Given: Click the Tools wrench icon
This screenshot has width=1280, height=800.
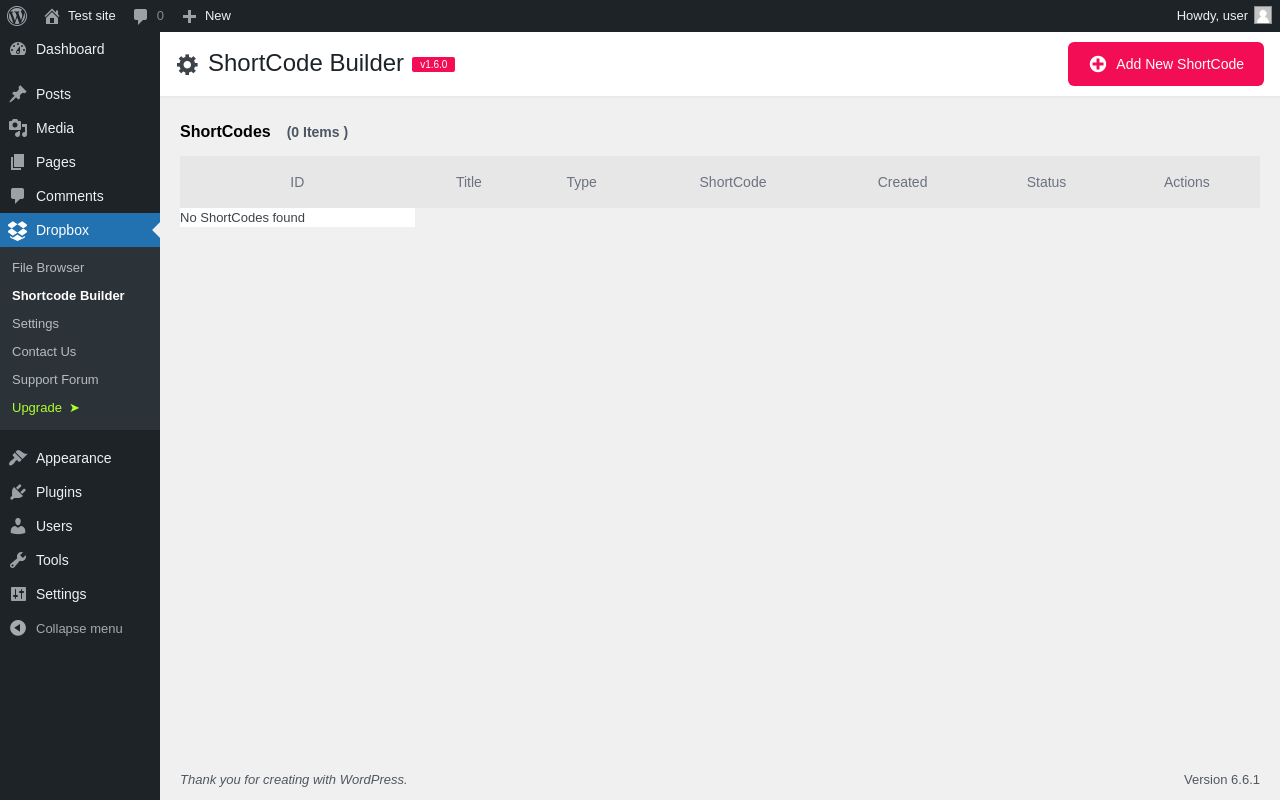Looking at the screenshot, I should (x=18, y=560).
